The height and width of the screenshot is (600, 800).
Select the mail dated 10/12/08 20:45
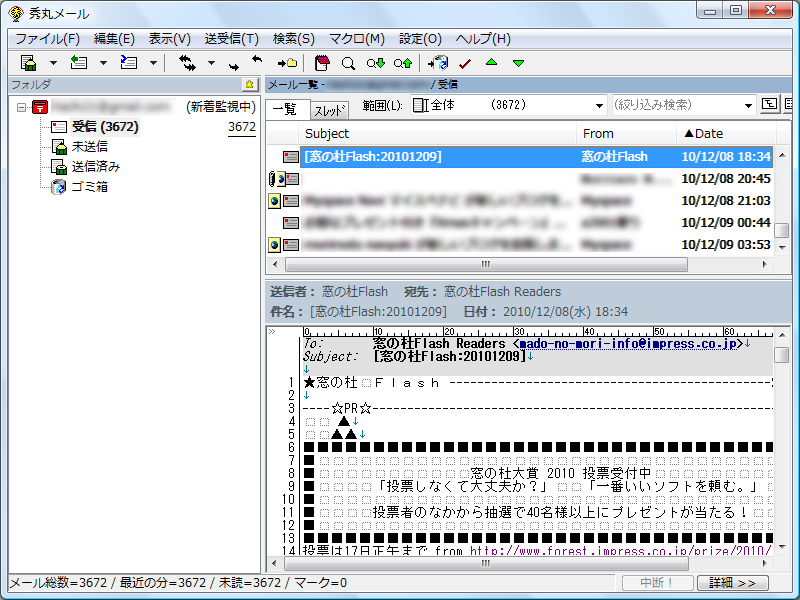point(519,179)
